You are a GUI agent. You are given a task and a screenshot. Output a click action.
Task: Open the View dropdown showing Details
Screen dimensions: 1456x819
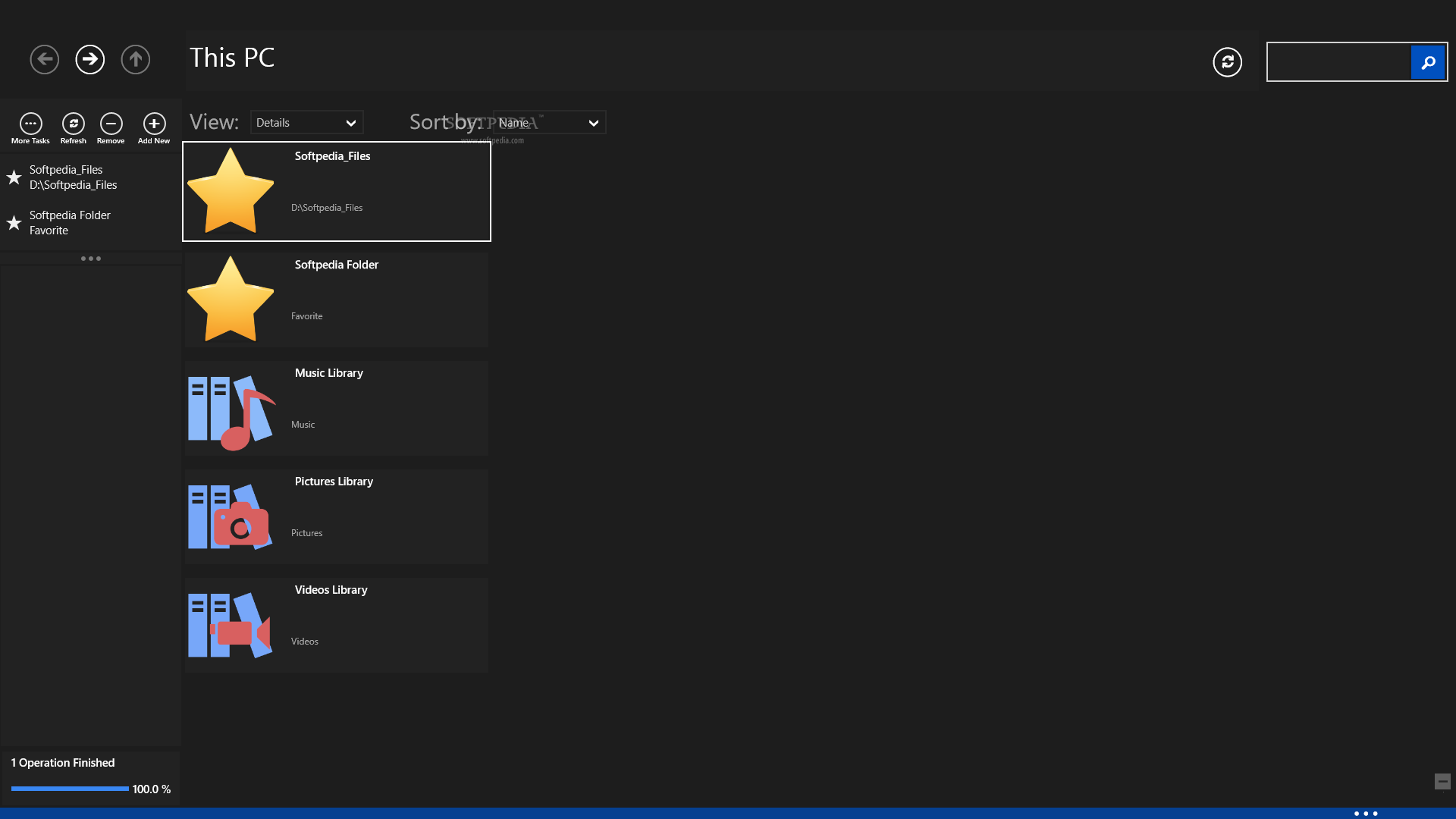(306, 123)
